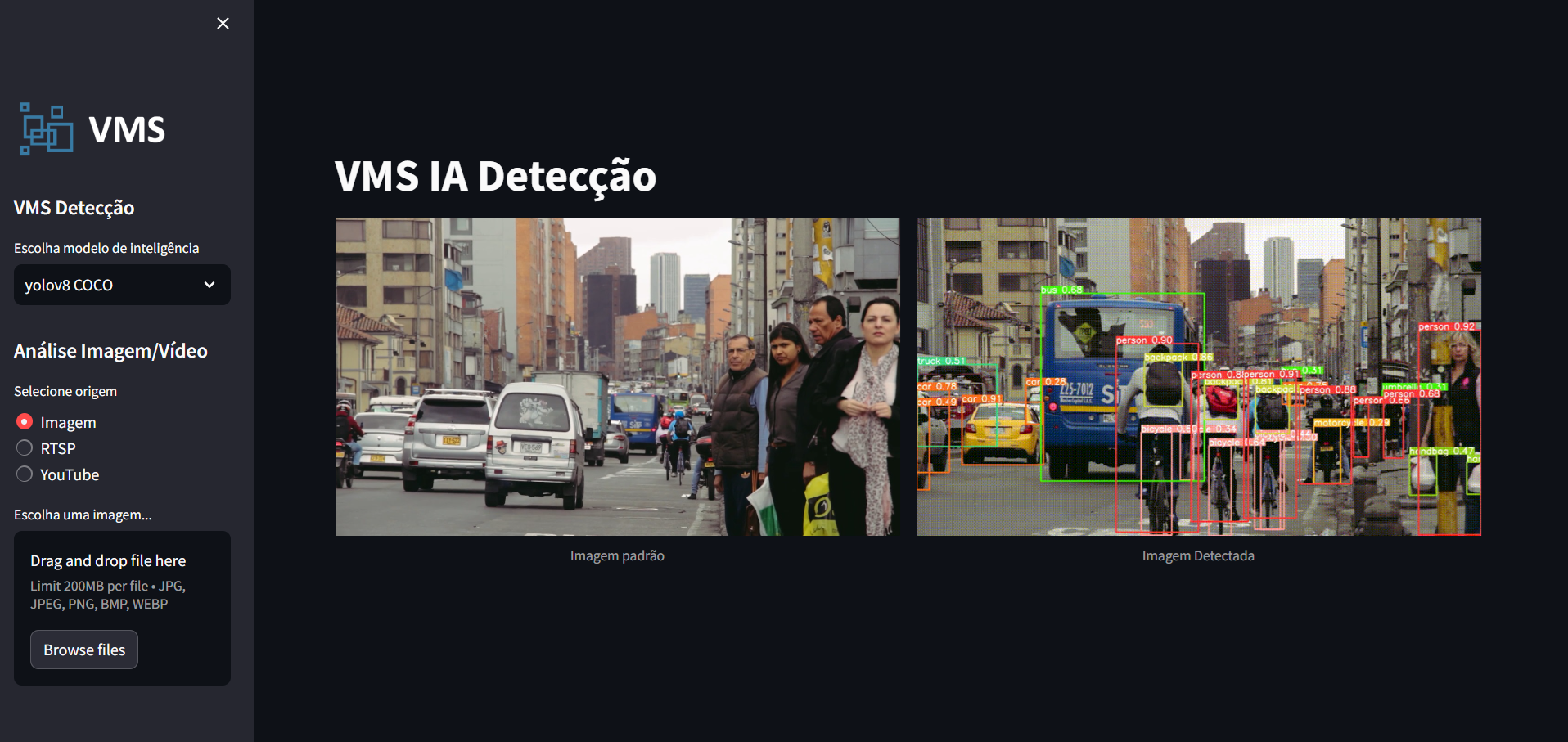Click the 'Análise Imagem/Vídeo' sidebar heading
Image resolution: width=1568 pixels, height=742 pixels.
(x=110, y=351)
